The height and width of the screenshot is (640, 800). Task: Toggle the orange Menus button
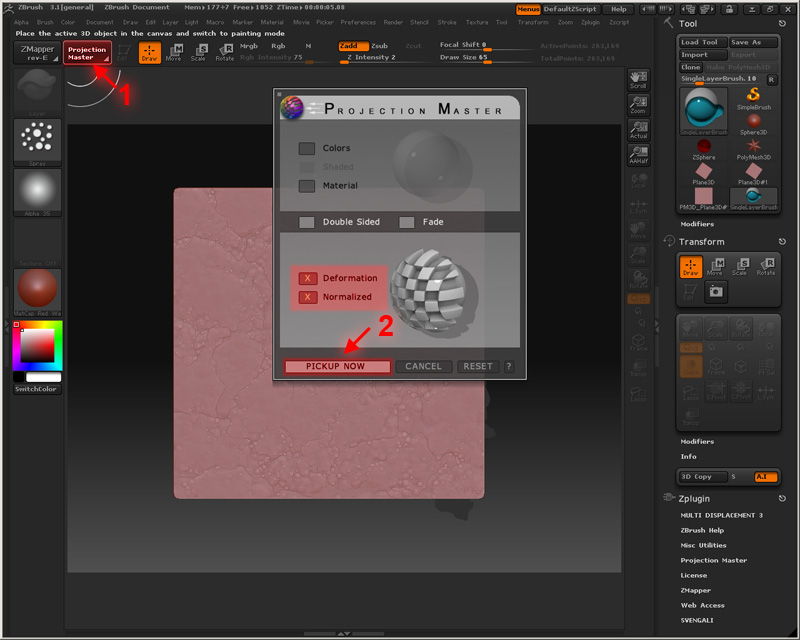[x=528, y=9]
